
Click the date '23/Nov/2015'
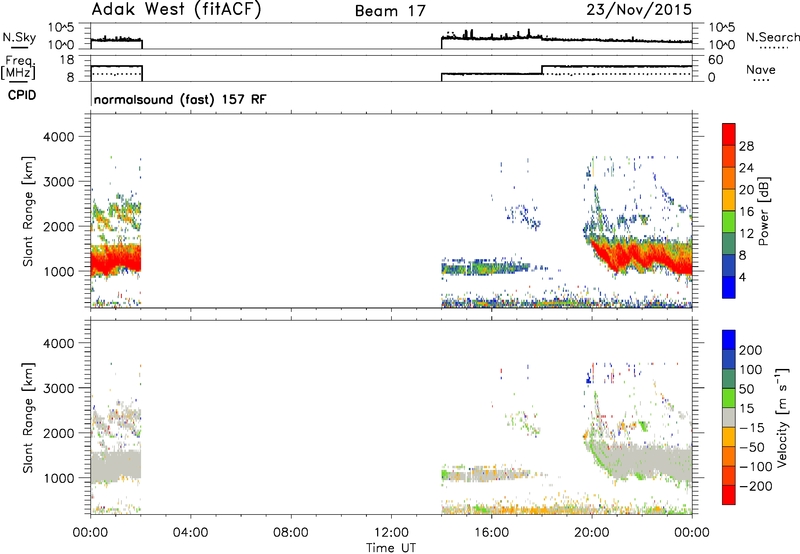point(639,10)
